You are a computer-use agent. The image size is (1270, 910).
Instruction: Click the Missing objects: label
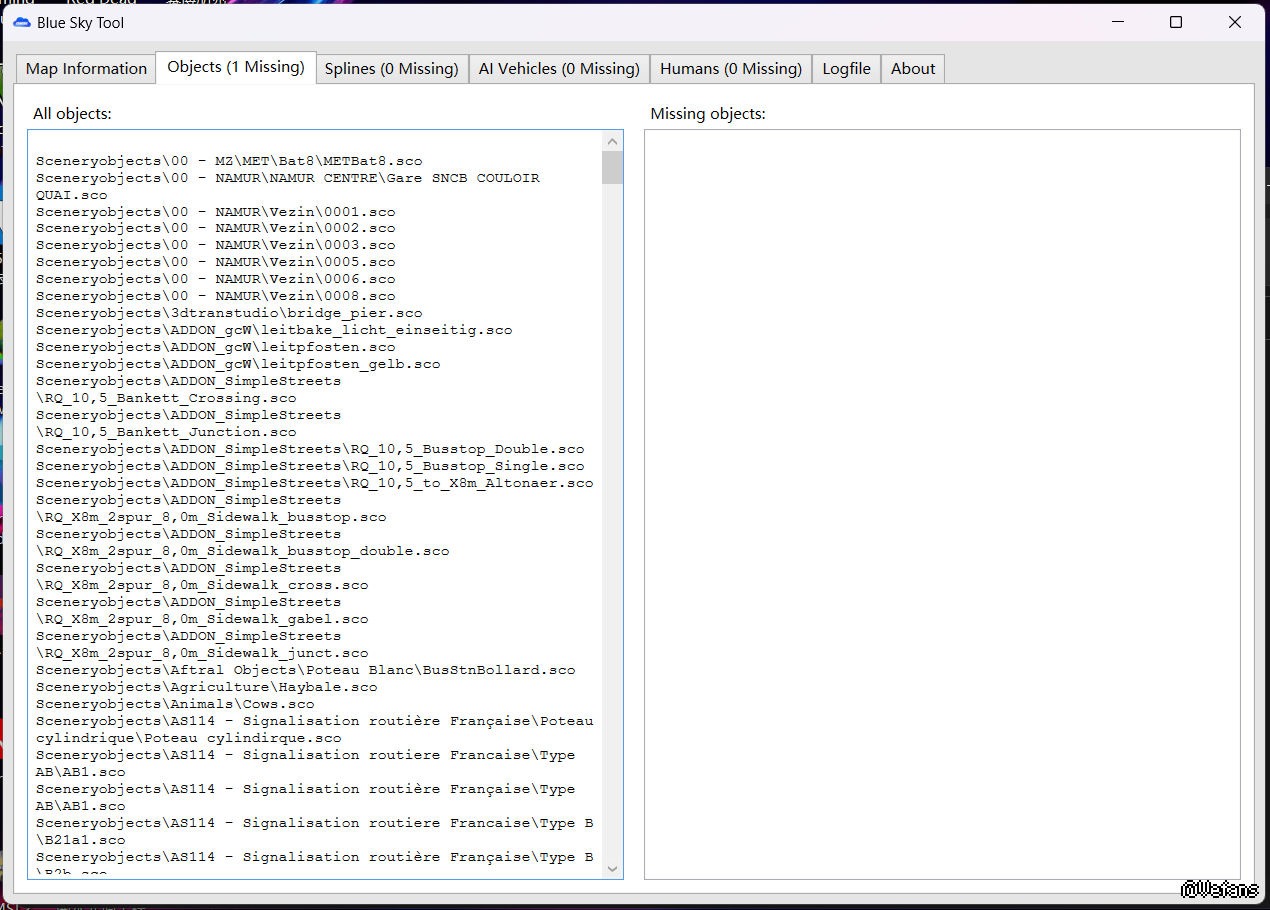click(708, 114)
